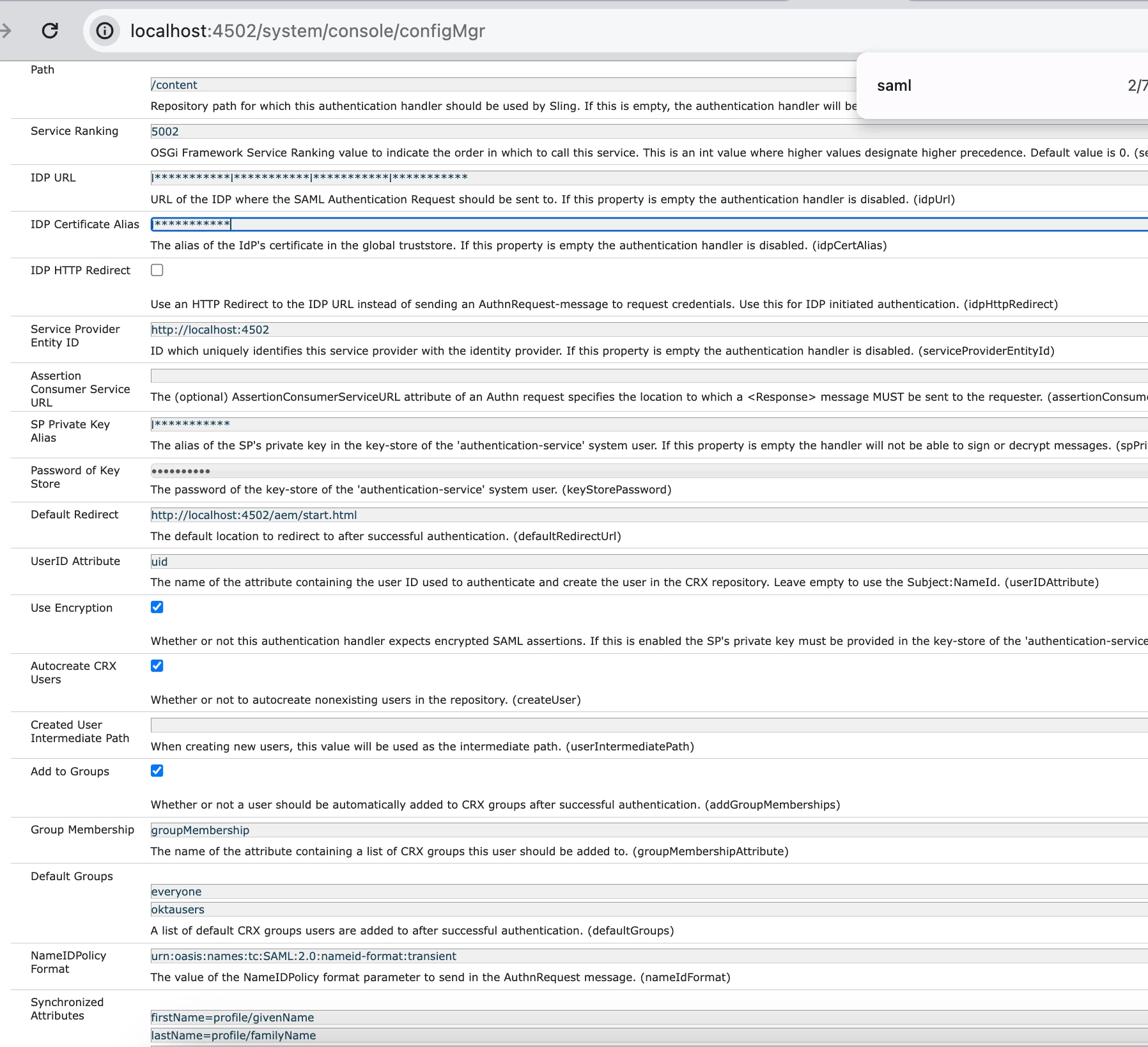This screenshot has height=1047, width=1148.
Task: Focus the empty Created User Intermediate Path field
Action: pyautogui.click(x=649, y=725)
